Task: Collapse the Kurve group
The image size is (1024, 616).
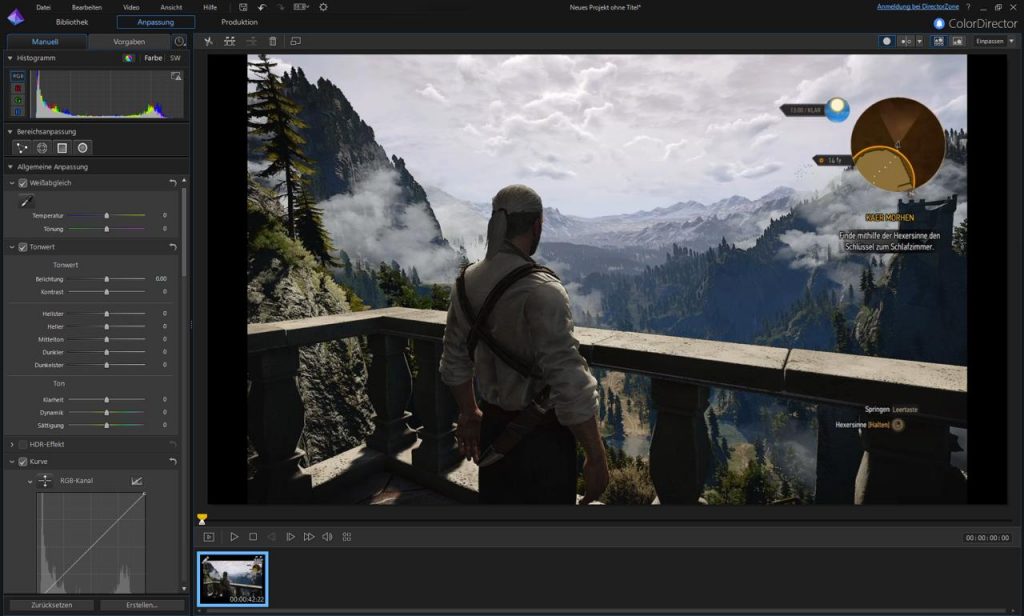Action: pyautogui.click(x=12, y=461)
